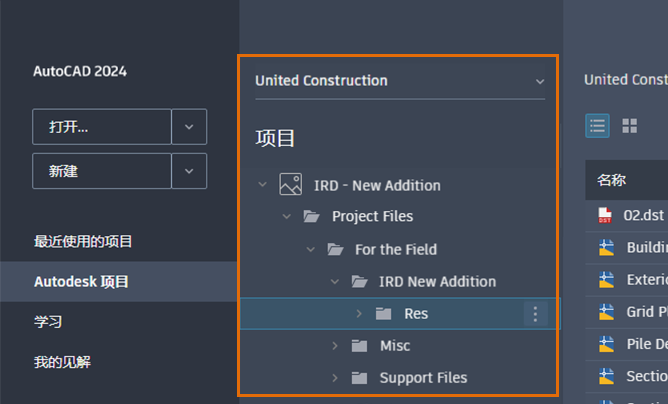Select the Support Files folder label
The image size is (668, 404).
(423, 378)
